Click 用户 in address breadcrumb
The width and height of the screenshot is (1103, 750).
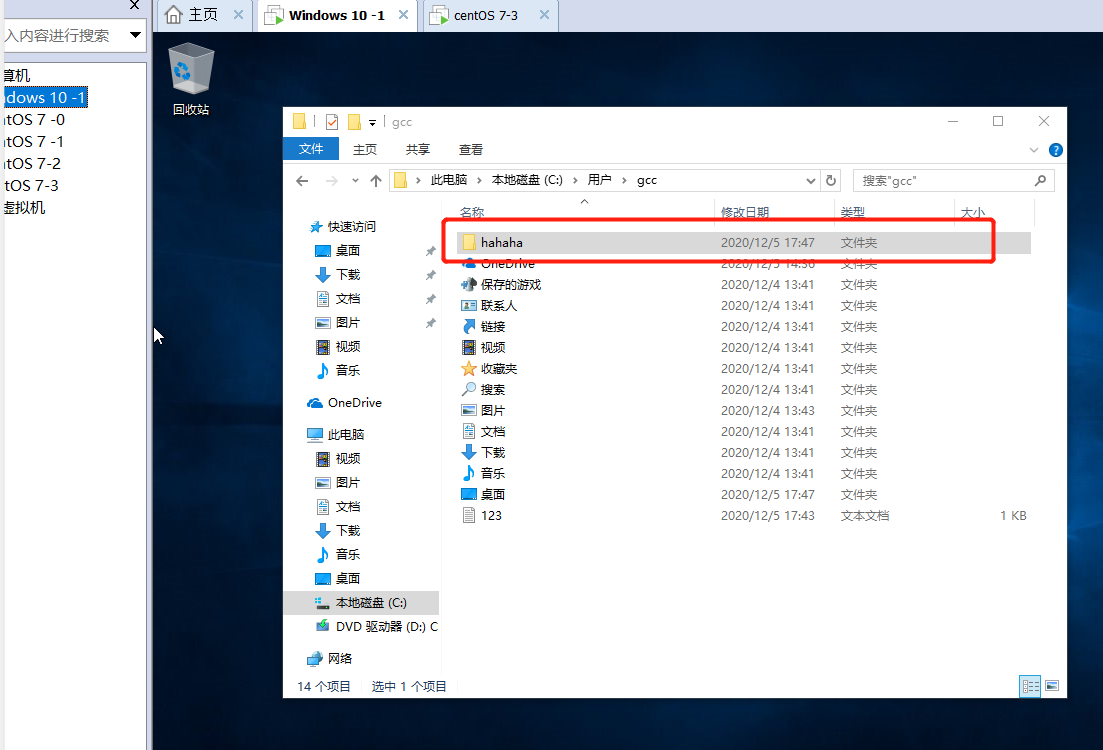pos(599,180)
